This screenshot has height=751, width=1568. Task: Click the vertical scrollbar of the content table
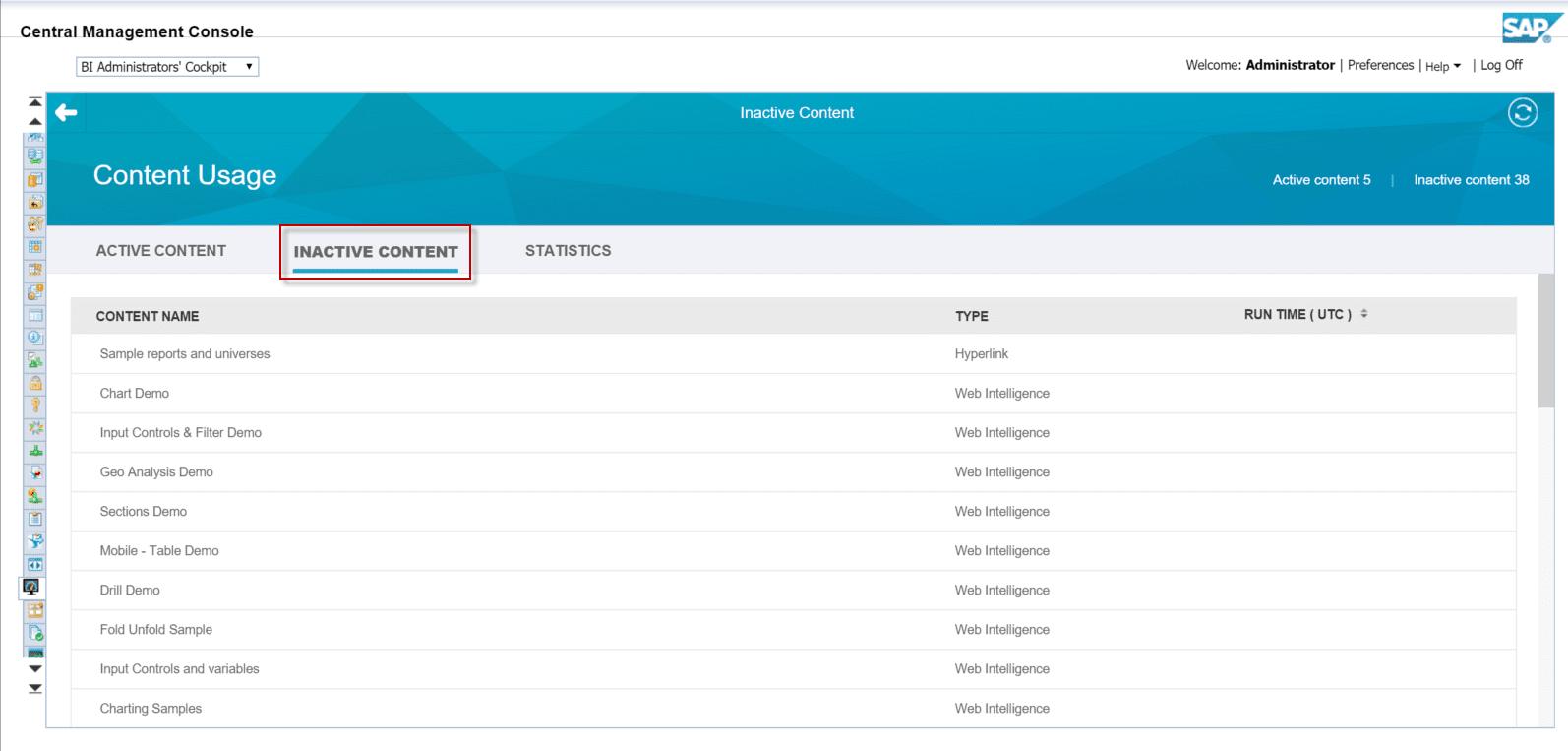coord(1546,340)
